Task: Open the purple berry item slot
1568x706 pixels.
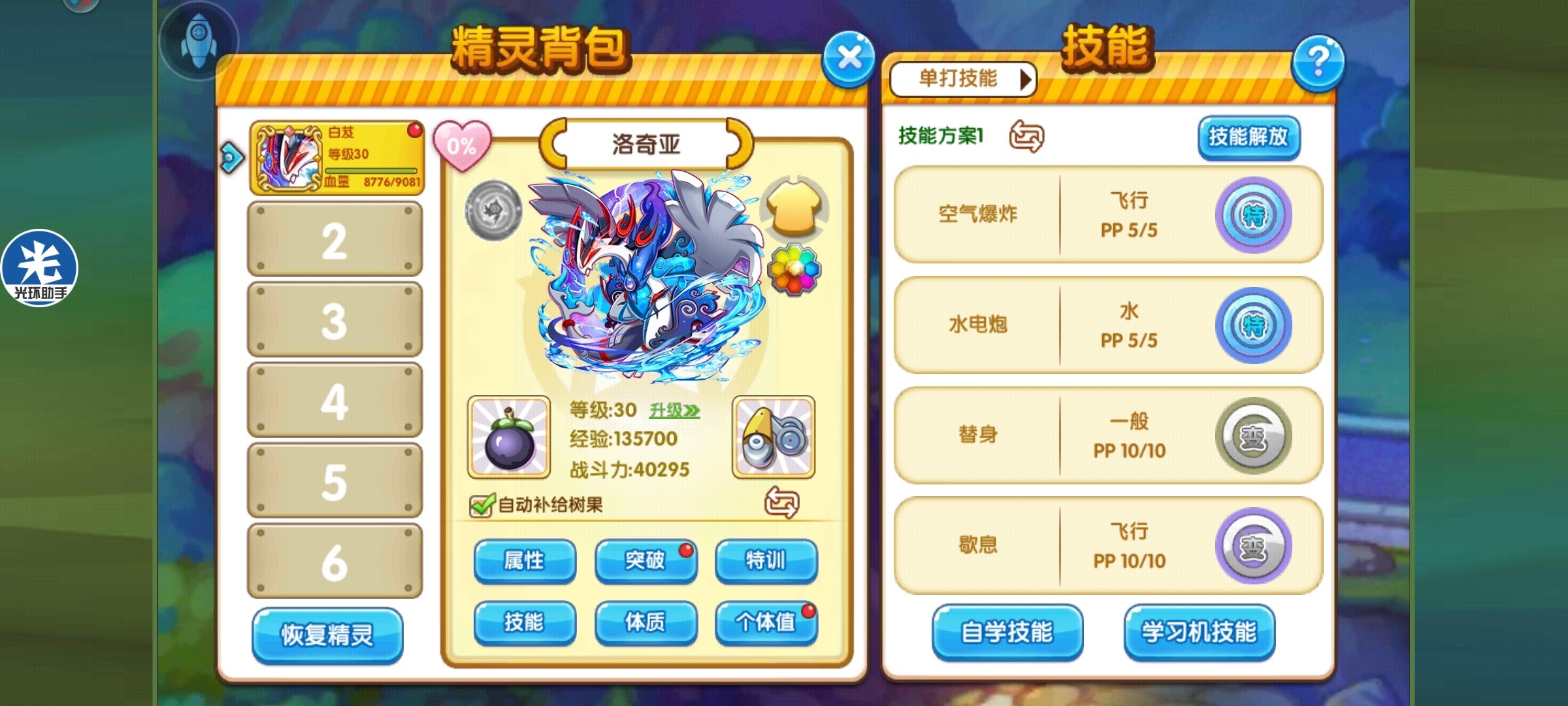Action: tap(509, 437)
